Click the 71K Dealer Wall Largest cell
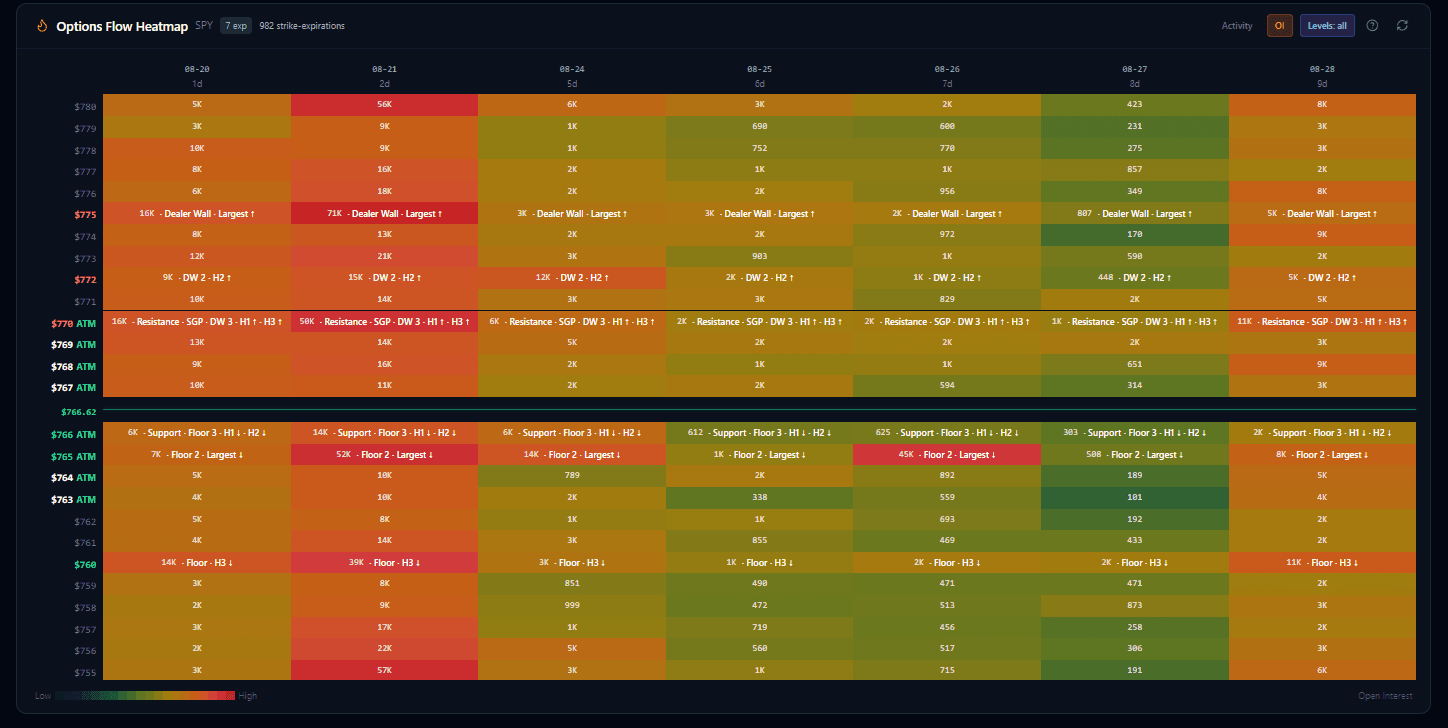 [x=384, y=213]
